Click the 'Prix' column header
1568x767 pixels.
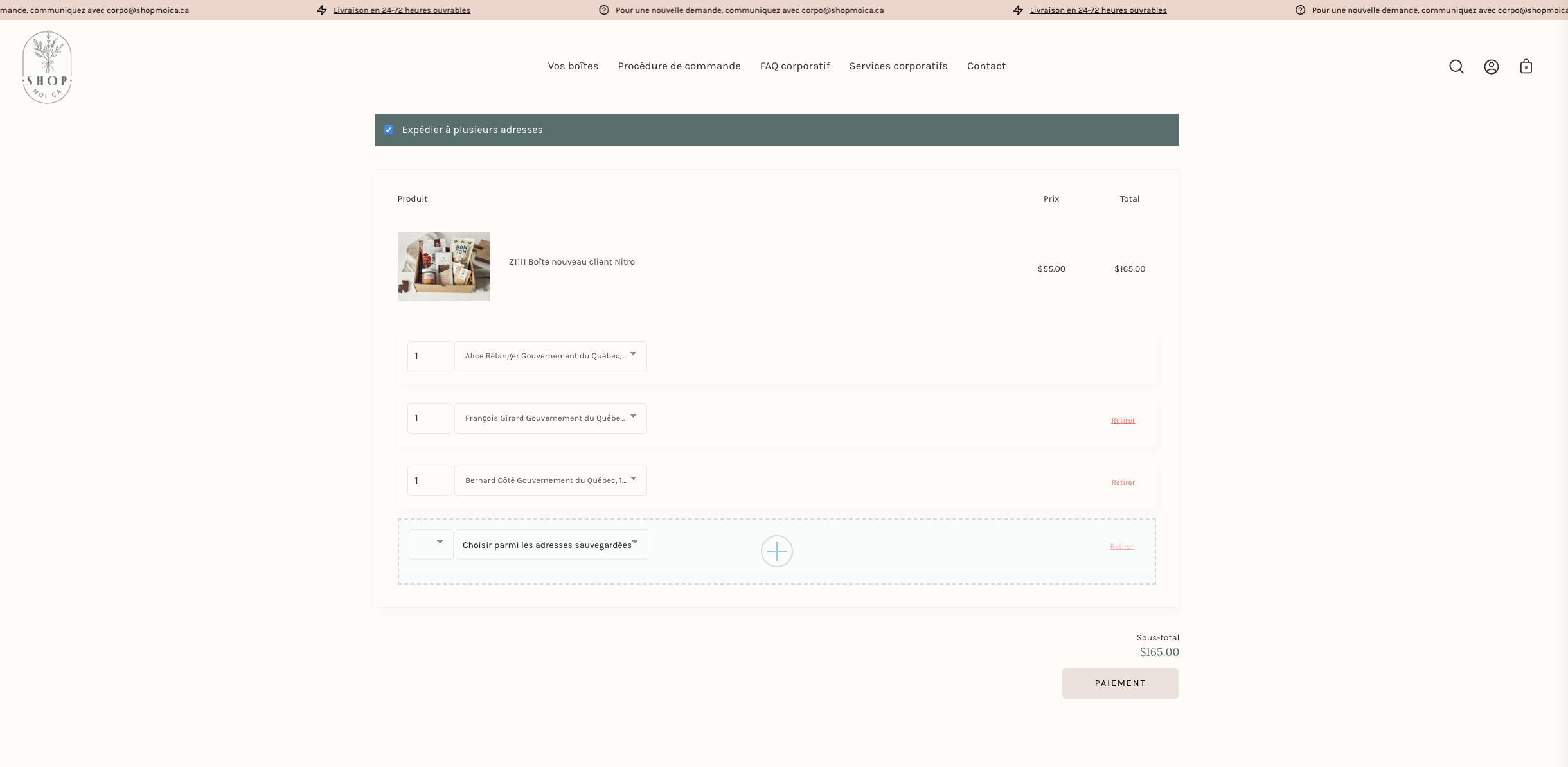pyautogui.click(x=1051, y=199)
